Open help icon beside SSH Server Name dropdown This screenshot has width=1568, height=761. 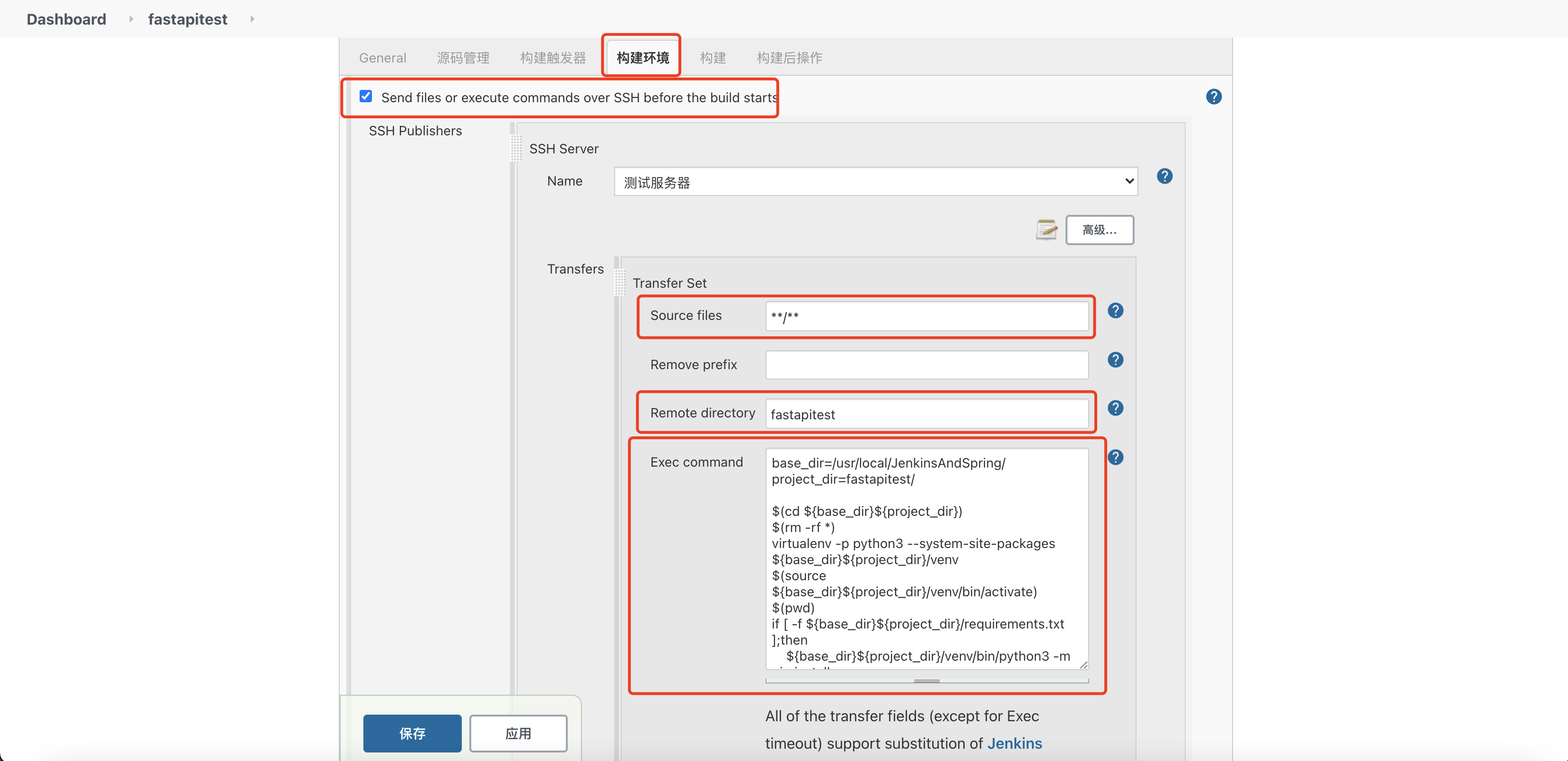point(1164,176)
